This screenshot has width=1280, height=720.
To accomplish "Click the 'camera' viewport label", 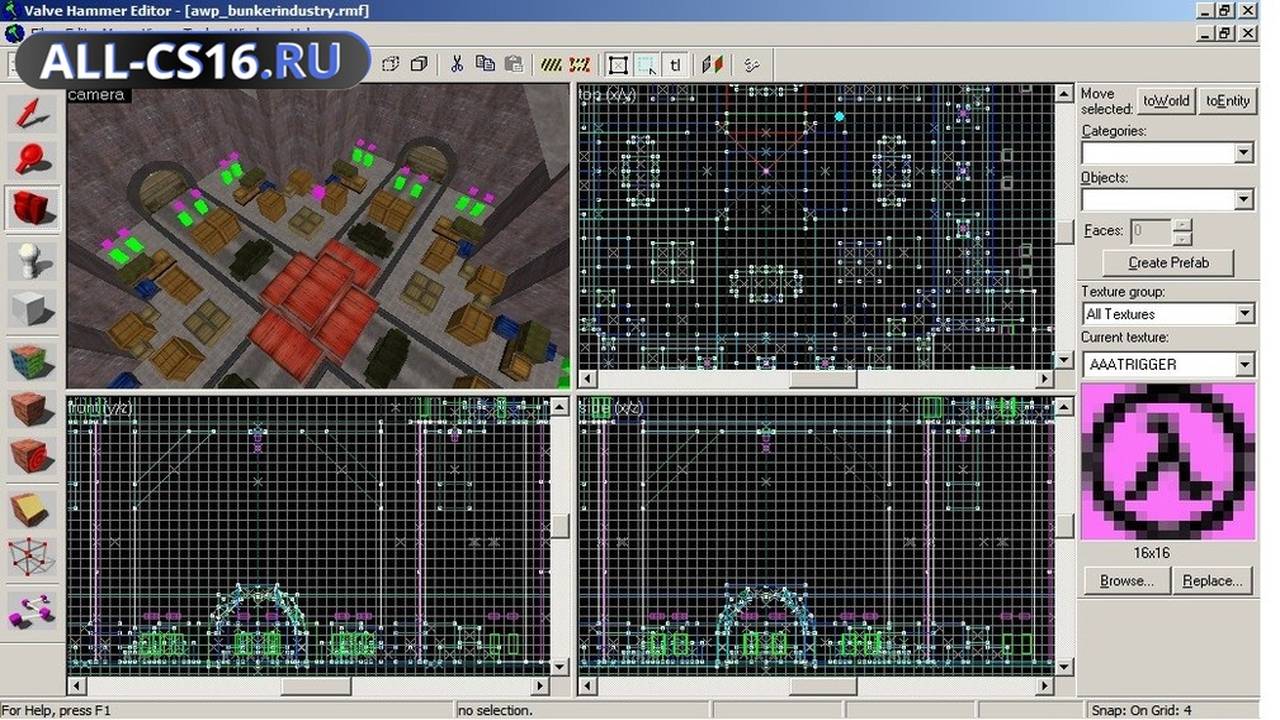I will [x=96, y=95].
